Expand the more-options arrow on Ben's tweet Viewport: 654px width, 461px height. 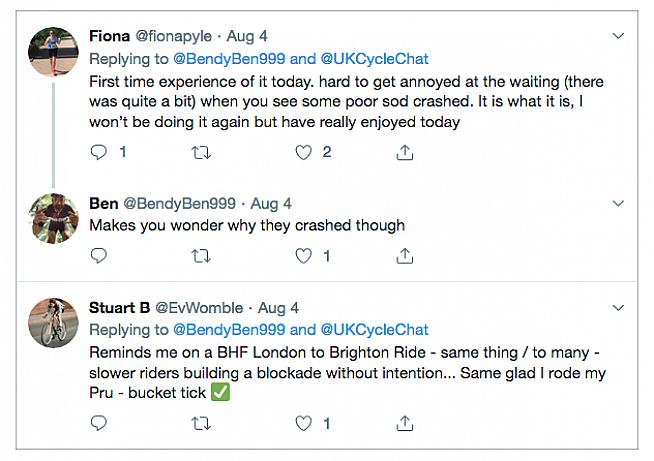coord(617,203)
